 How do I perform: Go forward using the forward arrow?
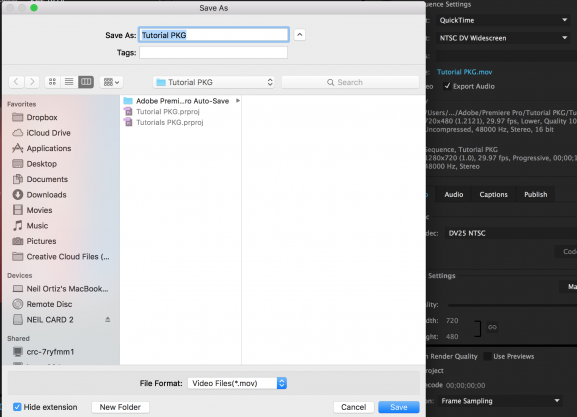tap(32, 82)
